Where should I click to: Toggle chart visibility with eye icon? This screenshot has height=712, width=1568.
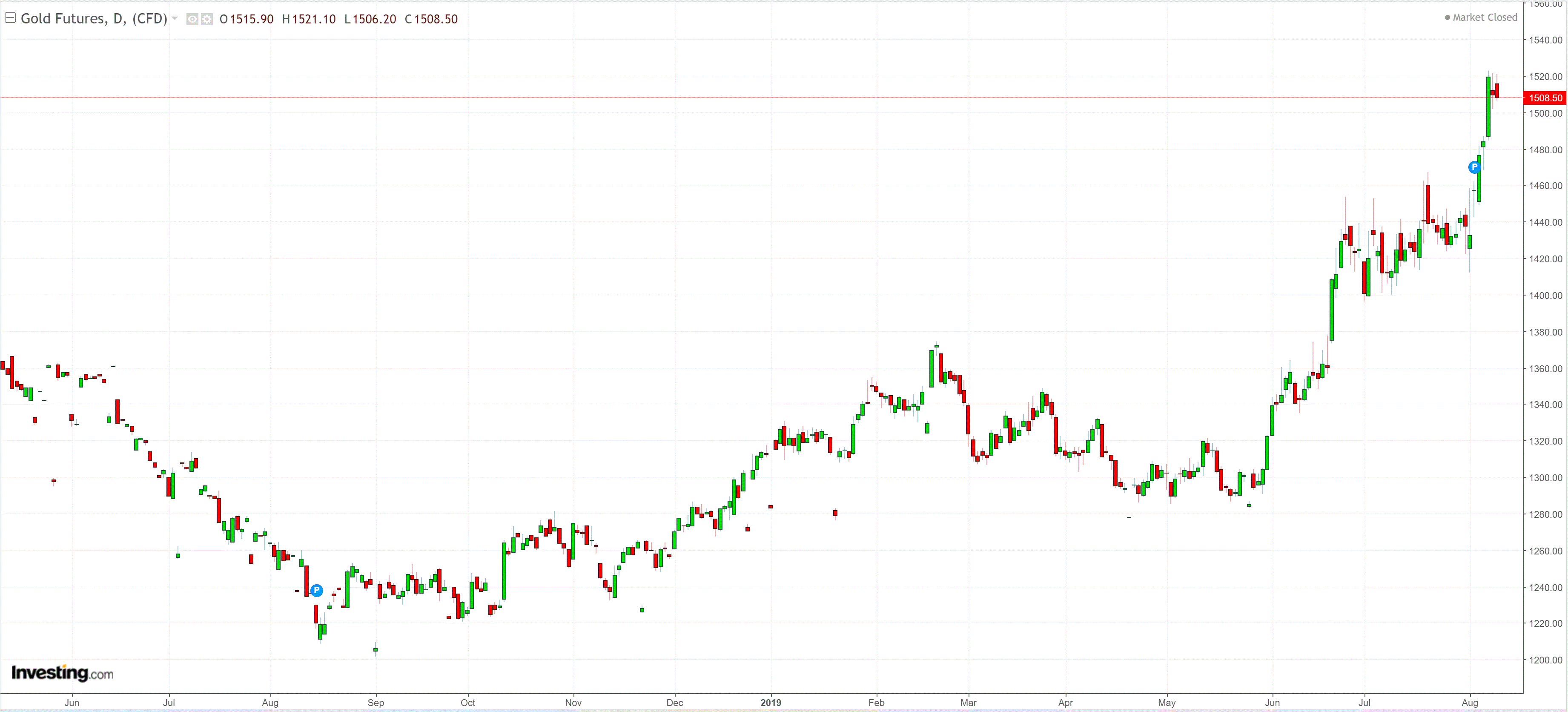192,20
